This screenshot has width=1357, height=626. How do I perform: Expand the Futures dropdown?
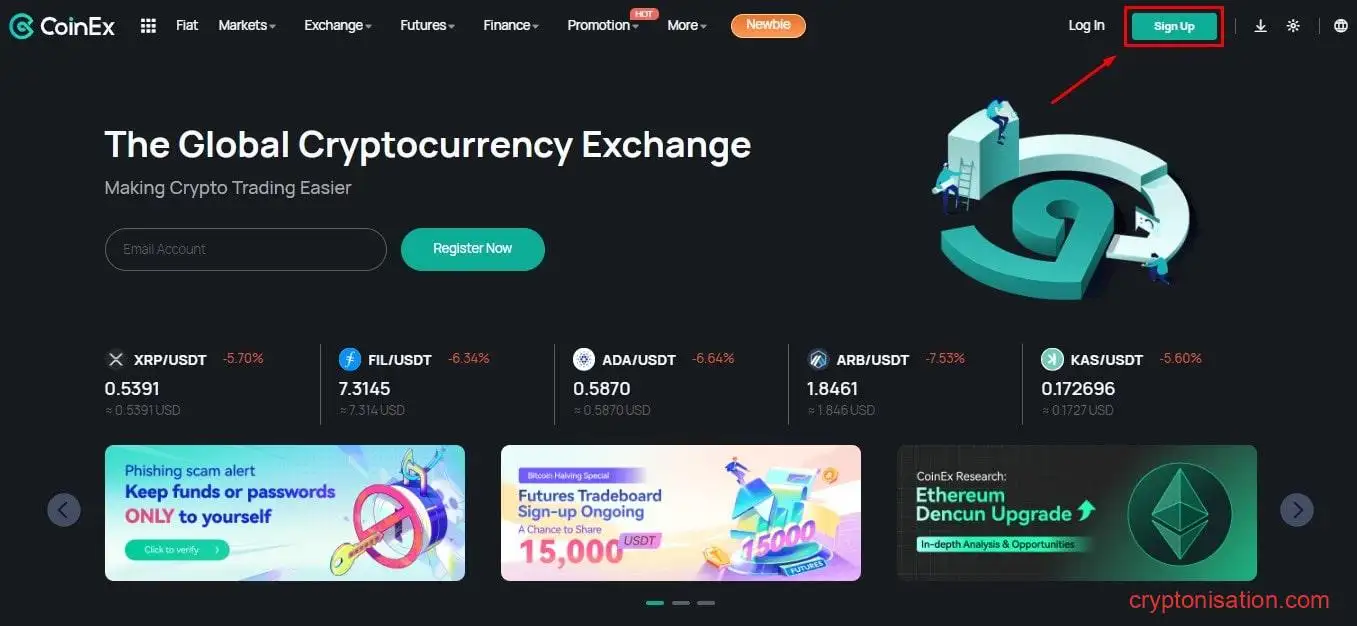[427, 26]
